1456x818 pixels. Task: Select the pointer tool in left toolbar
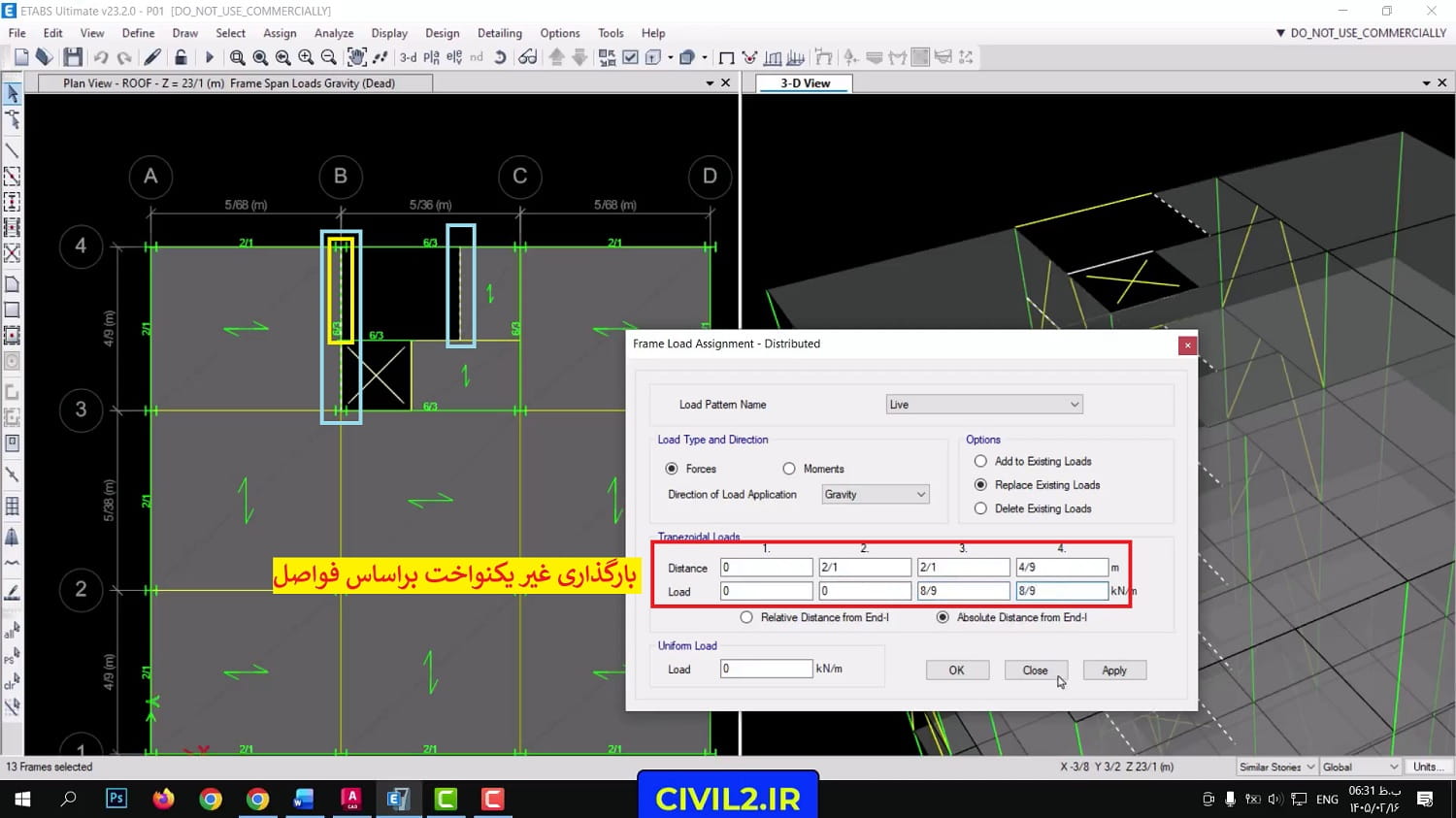coord(13,94)
